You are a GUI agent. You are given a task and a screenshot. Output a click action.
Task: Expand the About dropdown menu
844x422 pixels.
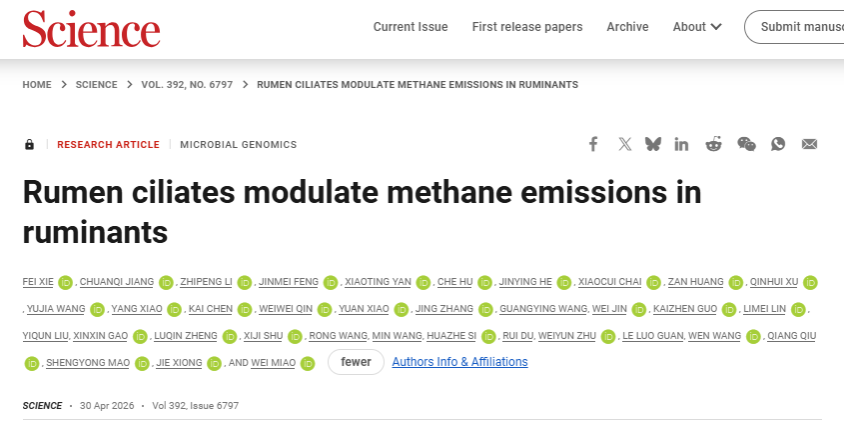tap(697, 27)
